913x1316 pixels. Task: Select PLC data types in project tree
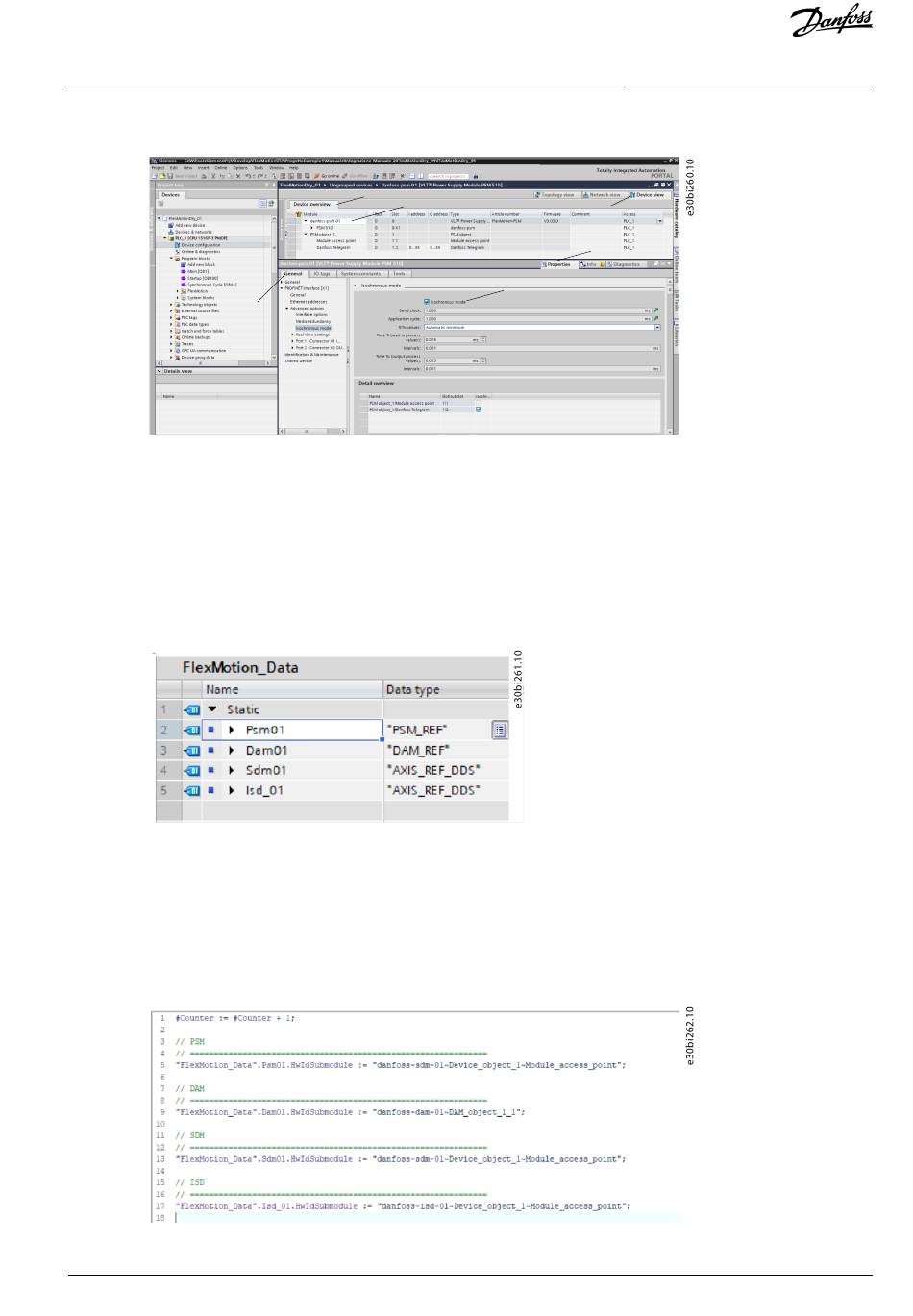pyautogui.click(x=195, y=324)
